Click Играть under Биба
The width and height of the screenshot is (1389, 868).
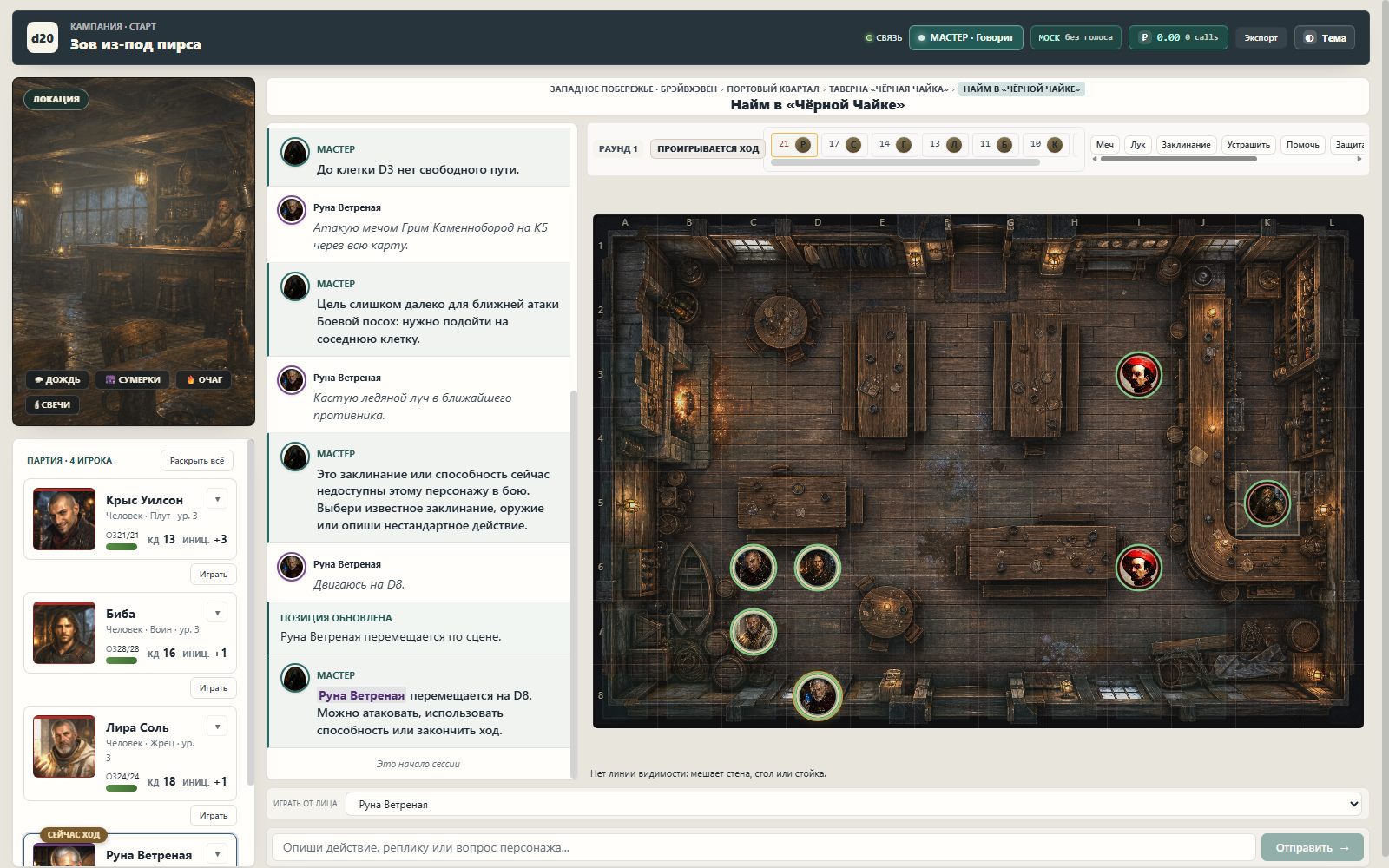click(x=214, y=688)
